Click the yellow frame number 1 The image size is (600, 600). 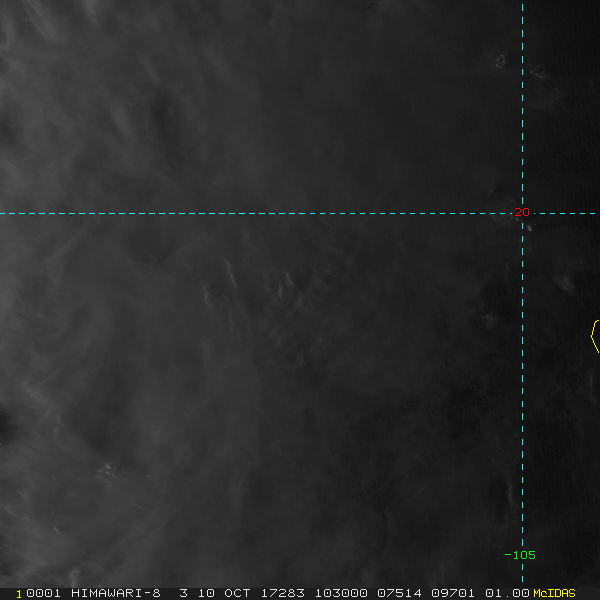click(x=19, y=594)
